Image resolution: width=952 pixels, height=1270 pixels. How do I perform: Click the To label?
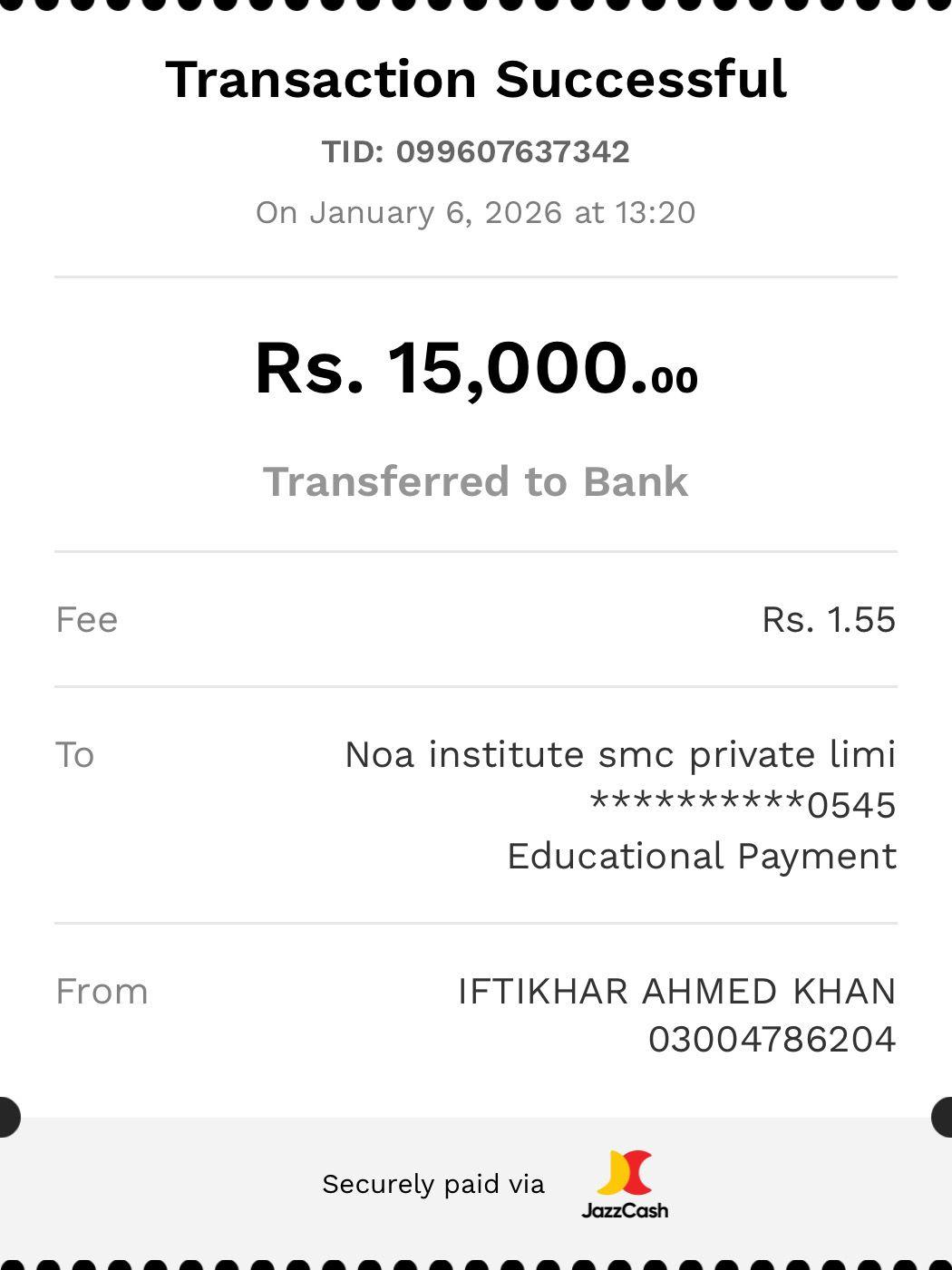coord(75,755)
